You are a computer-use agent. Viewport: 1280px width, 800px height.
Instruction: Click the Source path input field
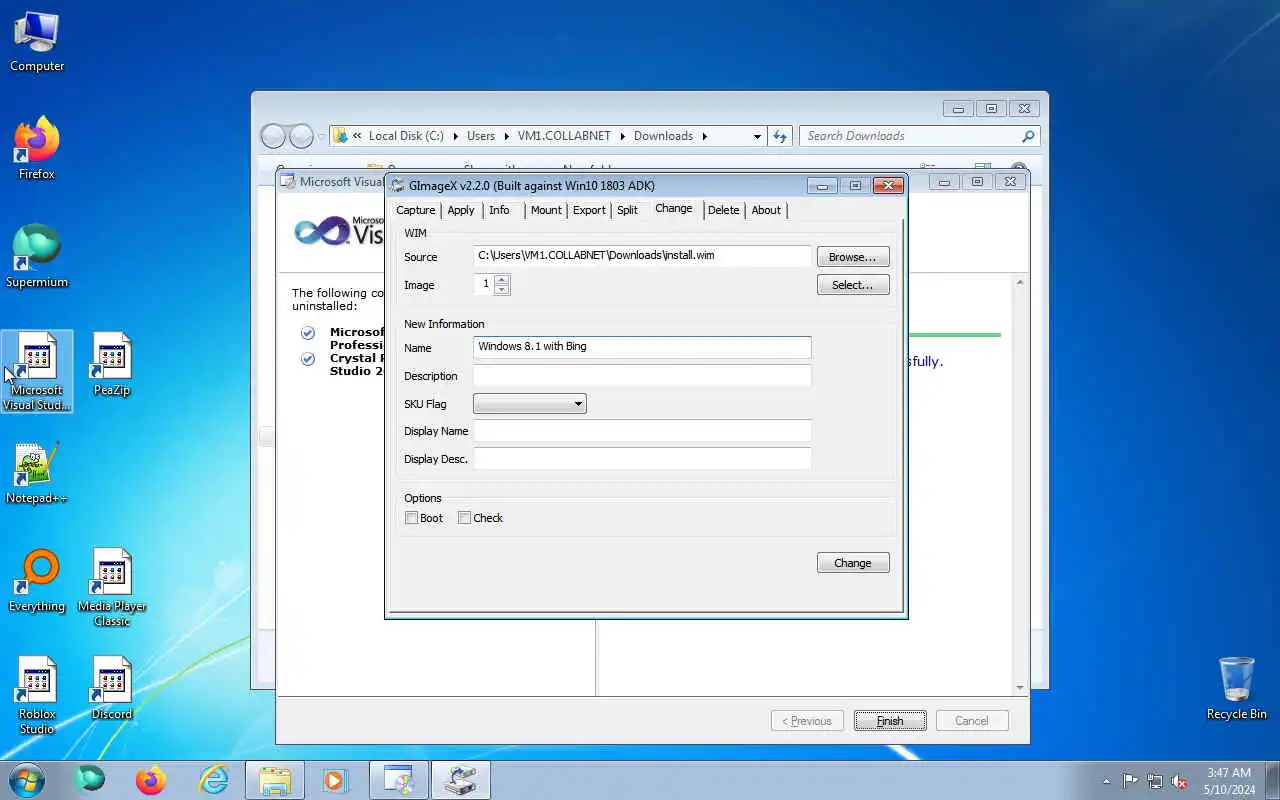[x=642, y=256]
